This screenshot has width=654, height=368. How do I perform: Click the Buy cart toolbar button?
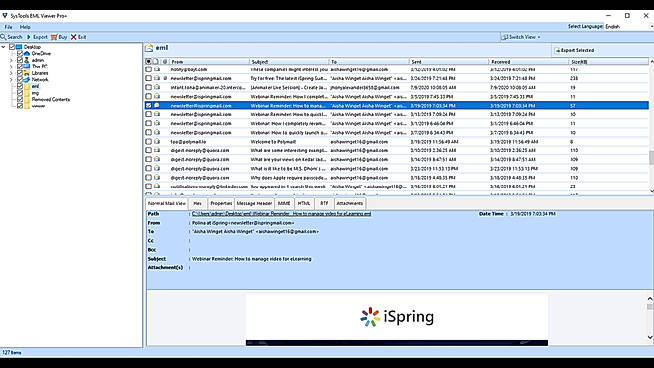(59, 37)
